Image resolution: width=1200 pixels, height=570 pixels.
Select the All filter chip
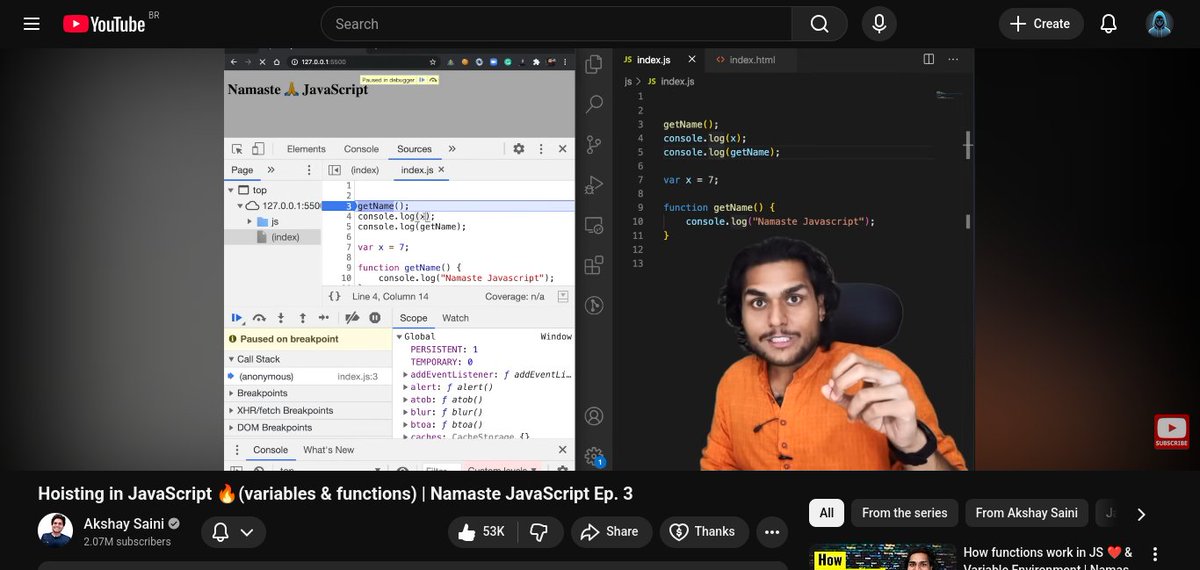(x=826, y=513)
